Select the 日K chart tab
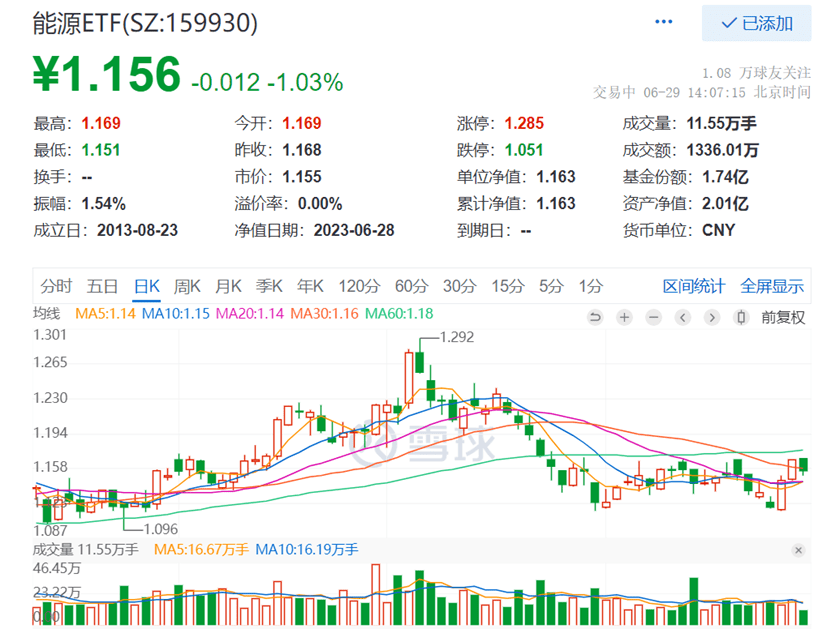The width and height of the screenshot is (831, 629). pos(147,286)
